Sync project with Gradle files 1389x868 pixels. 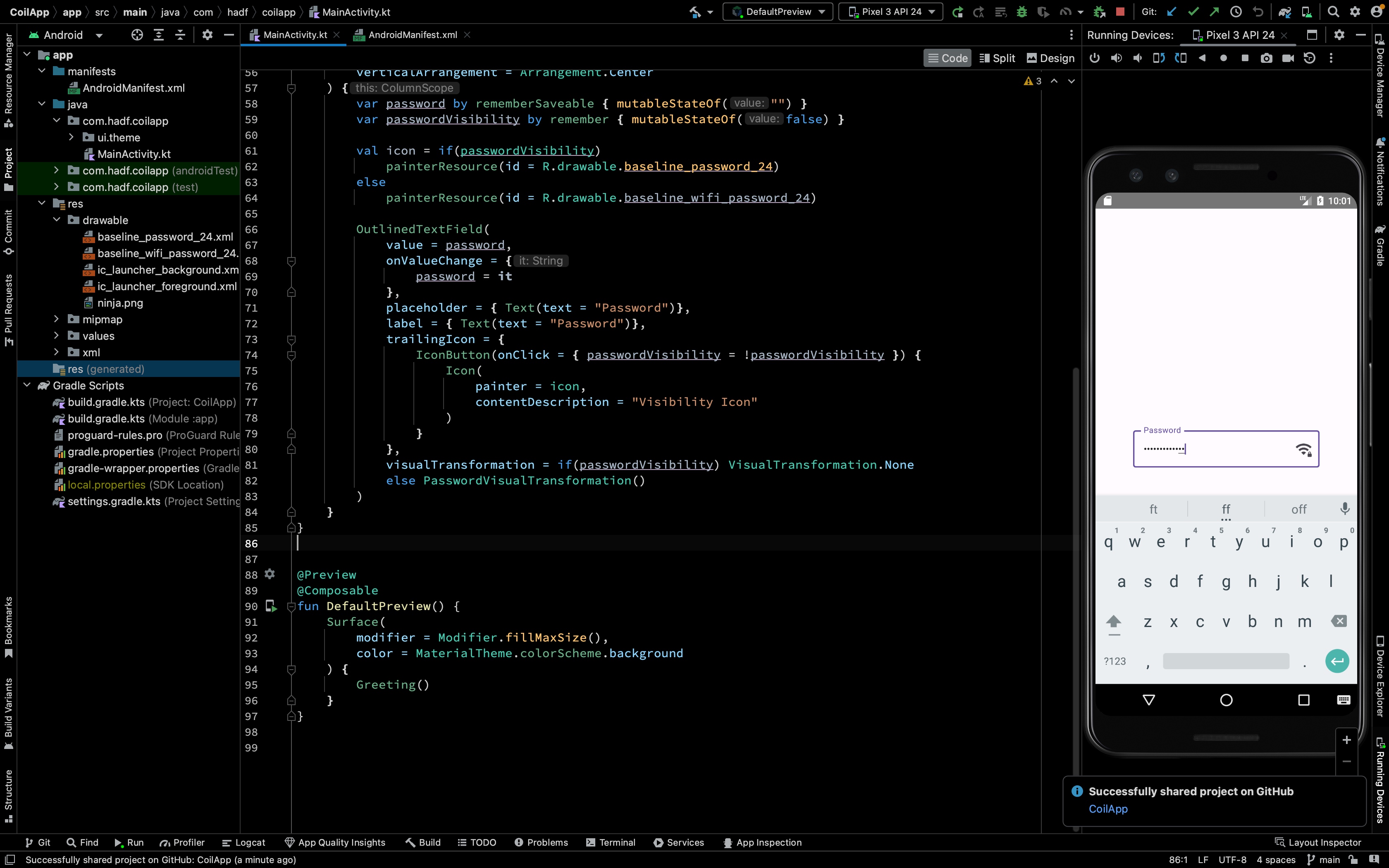[x=1286, y=12]
